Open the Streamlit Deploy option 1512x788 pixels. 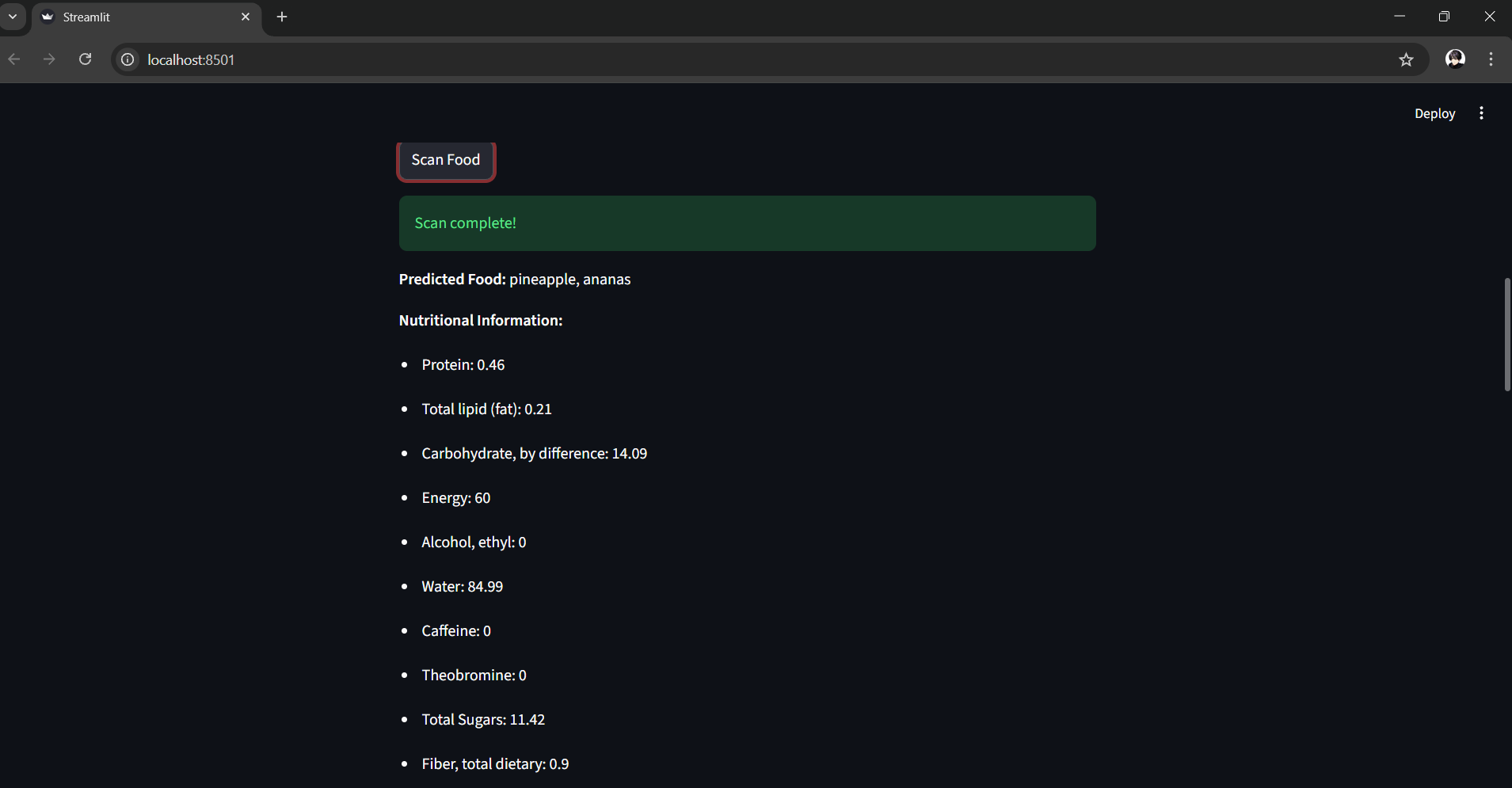point(1434,113)
